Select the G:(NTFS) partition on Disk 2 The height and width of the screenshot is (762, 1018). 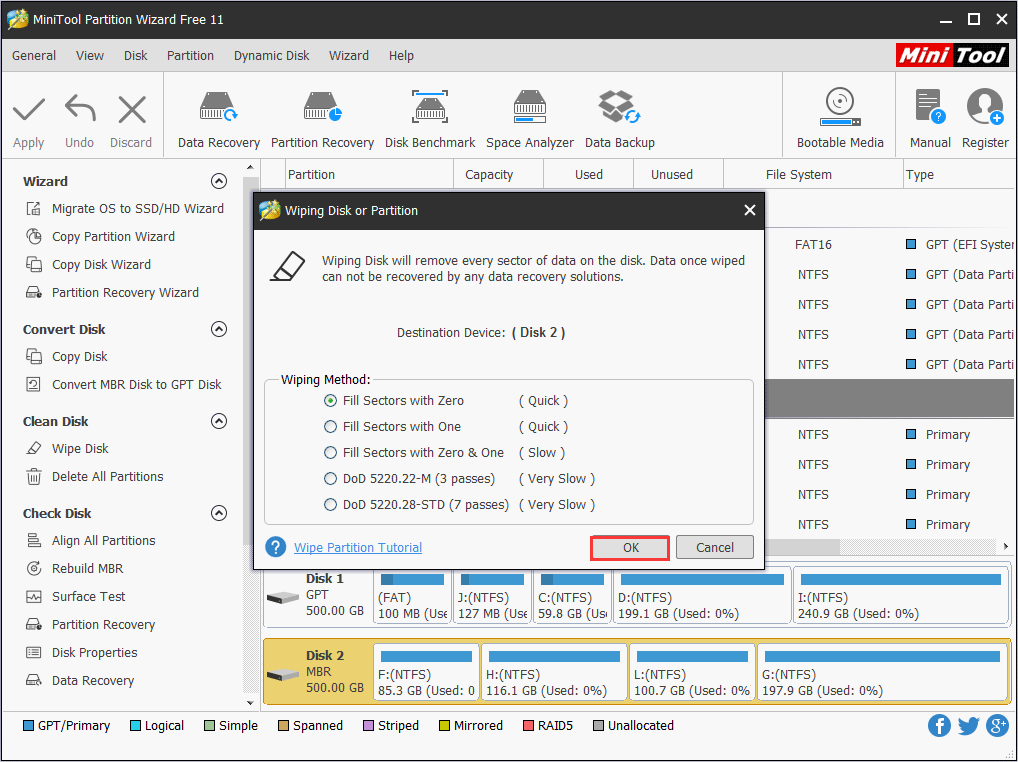coord(882,672)
